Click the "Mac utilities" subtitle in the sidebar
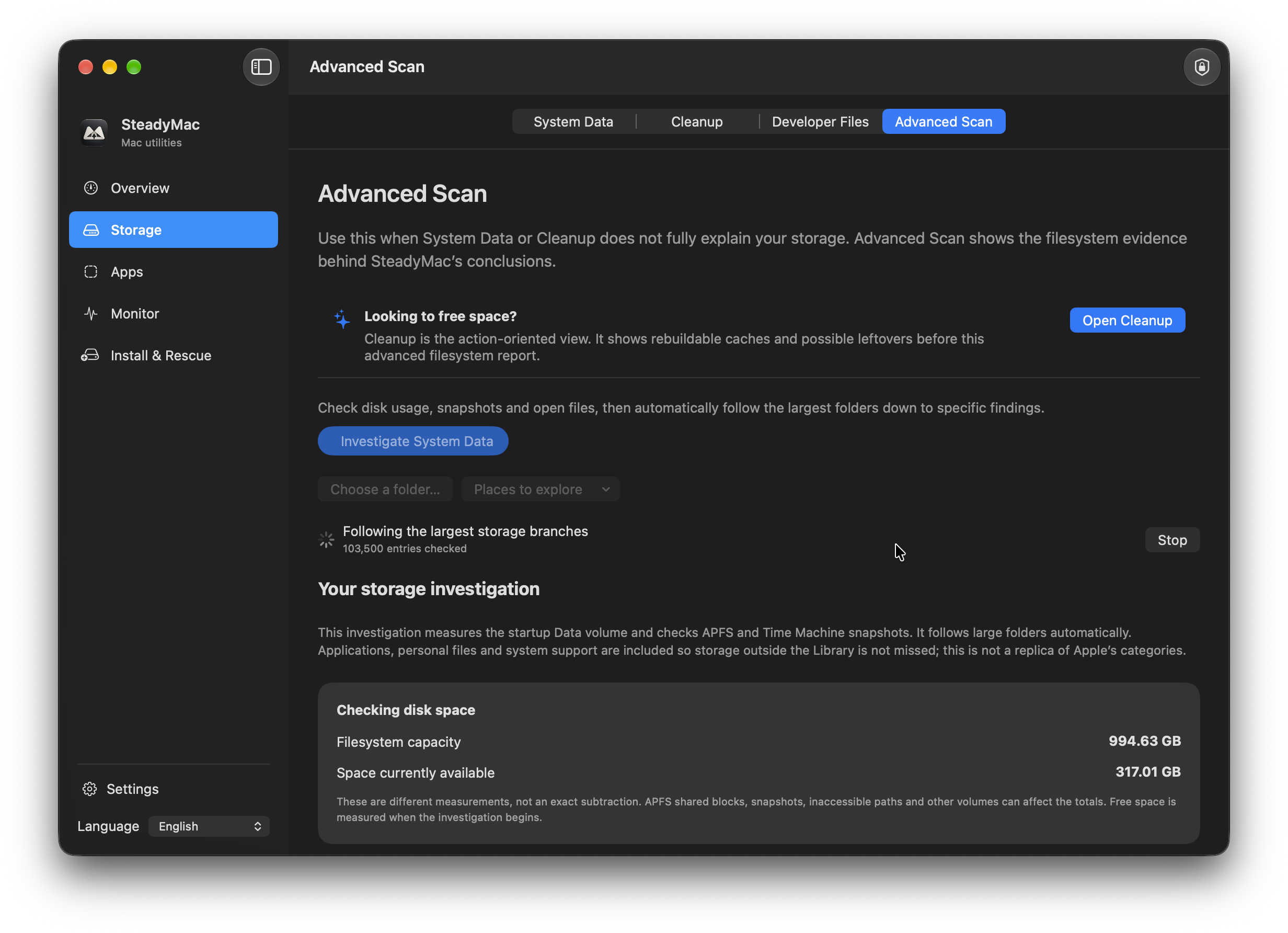This screenshot has height=933, width=1288. (151, 143)
